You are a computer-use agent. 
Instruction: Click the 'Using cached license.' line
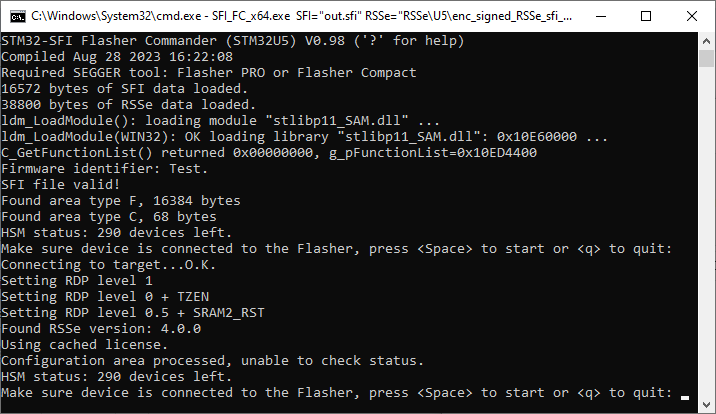84,345
